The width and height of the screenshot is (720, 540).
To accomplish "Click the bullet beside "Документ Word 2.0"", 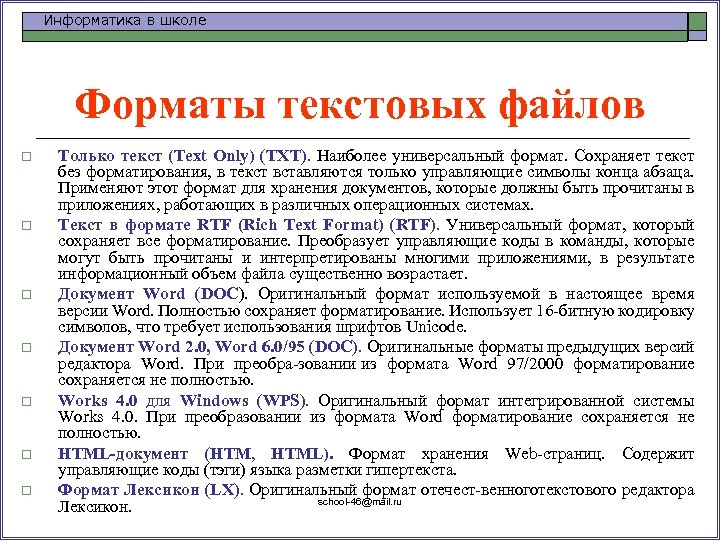I will click(x=27, y=347).
